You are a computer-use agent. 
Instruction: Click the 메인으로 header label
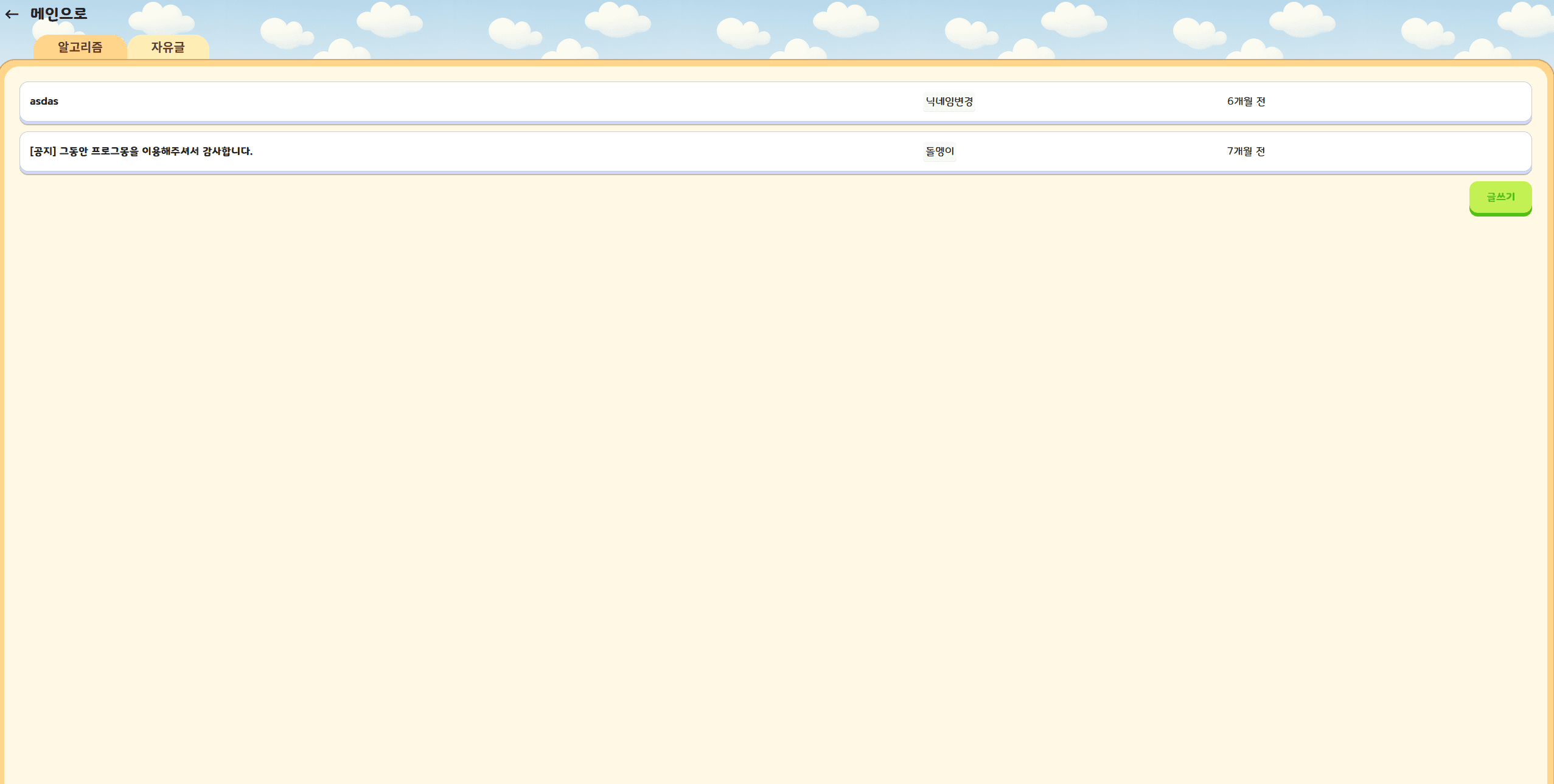click(x=57, y=13)
